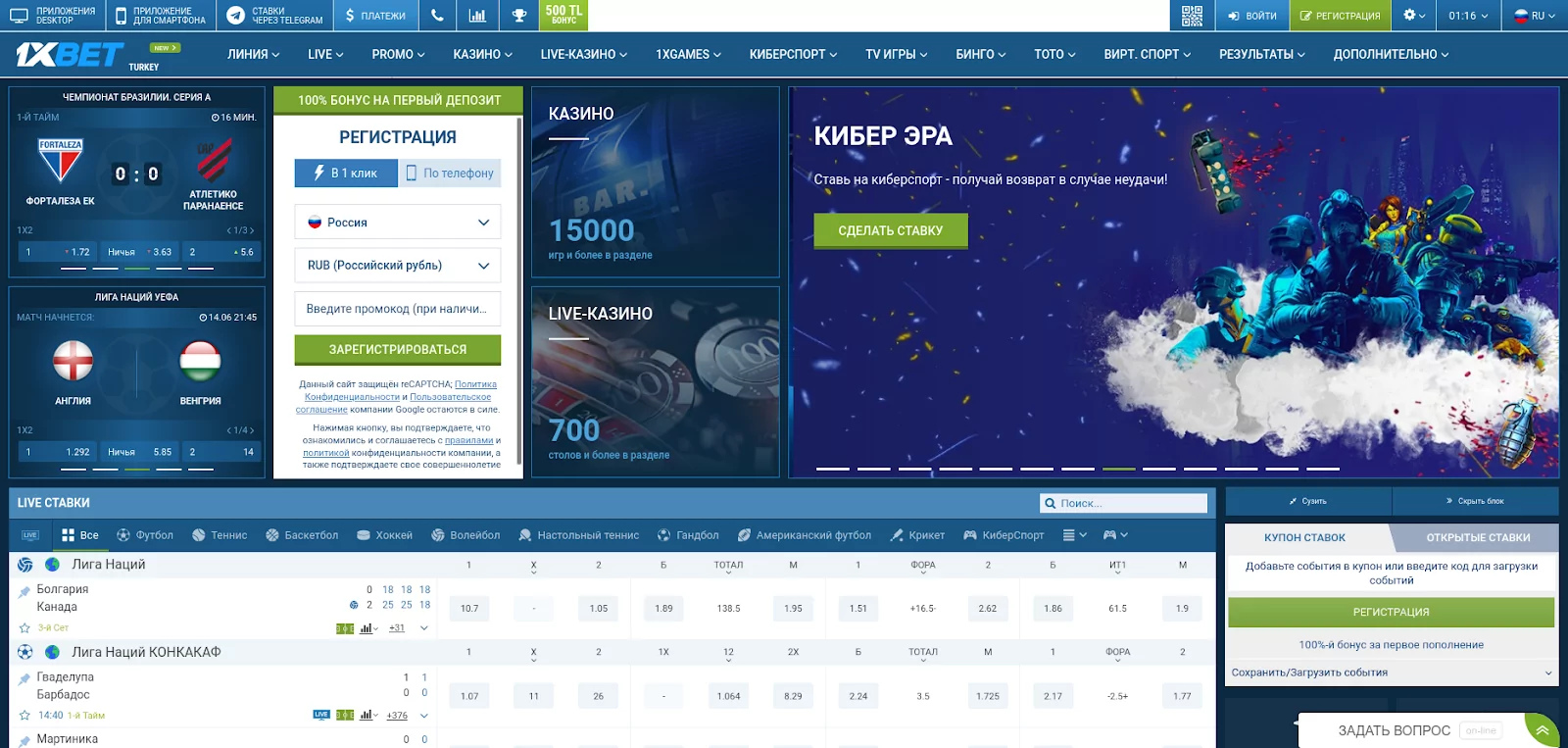This screenshot has width=1568, height=748.
Task: Pin the Болгария–Канада match
Action: pyautogui.click(x=24, y=592)
